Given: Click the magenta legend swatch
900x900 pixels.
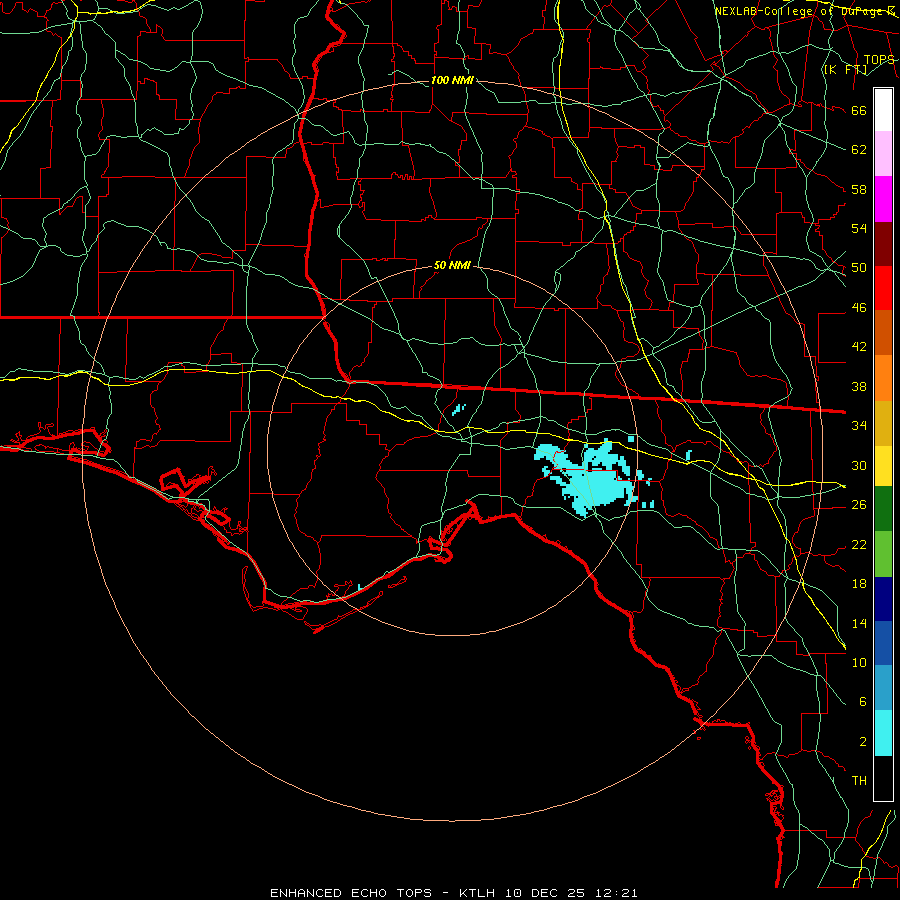Looking at the screenshot, I should (883, 199).
